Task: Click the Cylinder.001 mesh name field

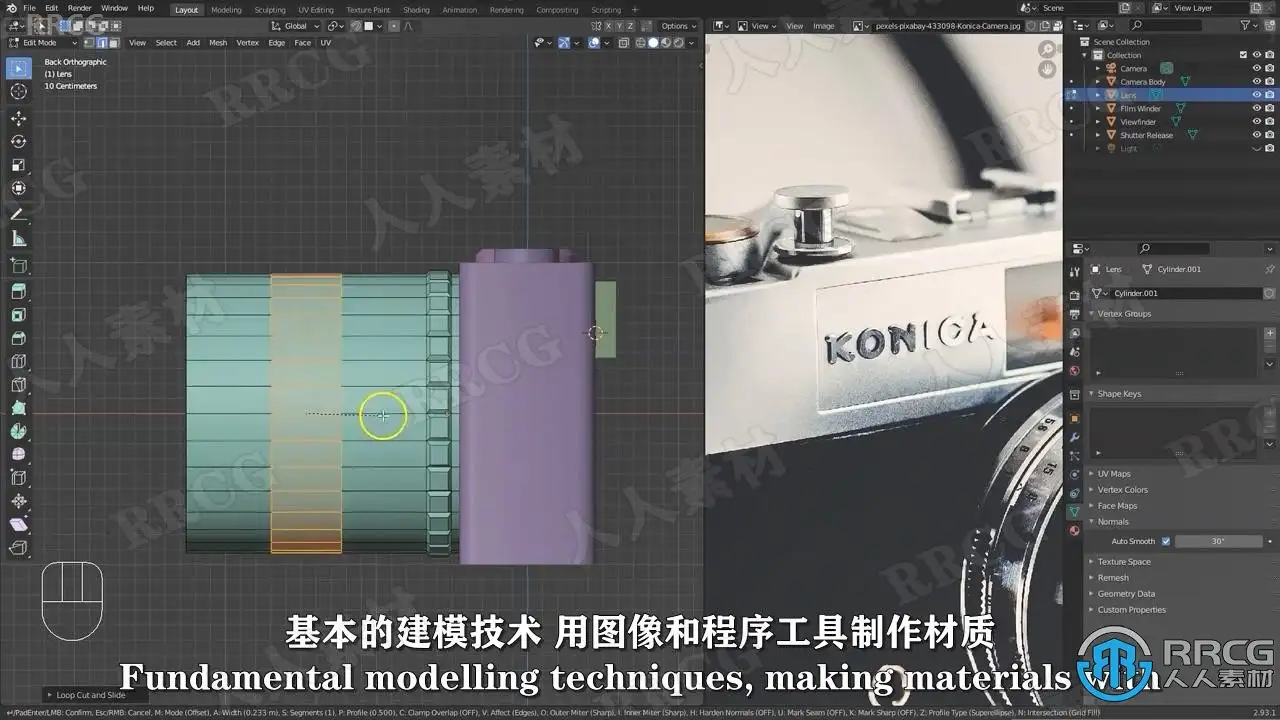Action: pos(1186,293)
